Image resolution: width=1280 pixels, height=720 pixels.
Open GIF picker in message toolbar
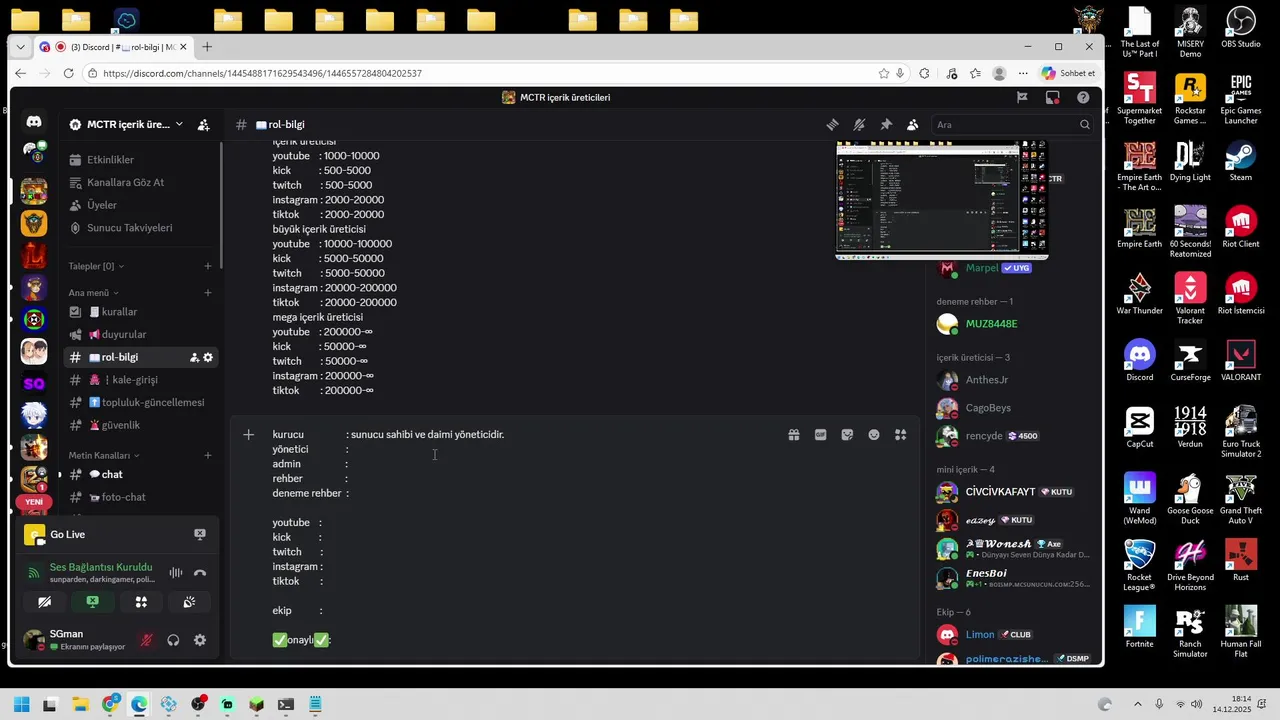821,435
